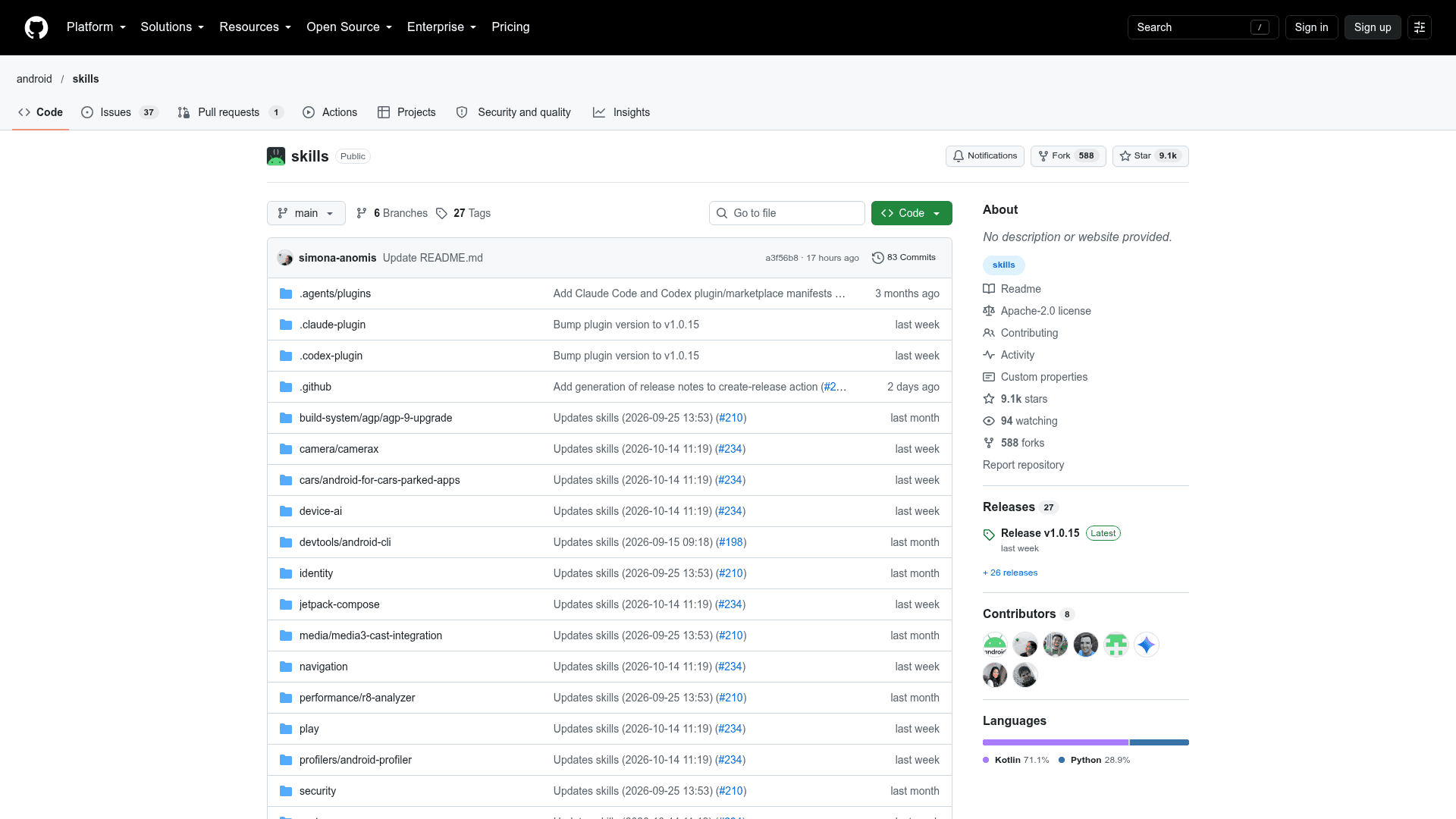Click the Python blue language bar segment

pyautogui.click(x=1159, y=742)
